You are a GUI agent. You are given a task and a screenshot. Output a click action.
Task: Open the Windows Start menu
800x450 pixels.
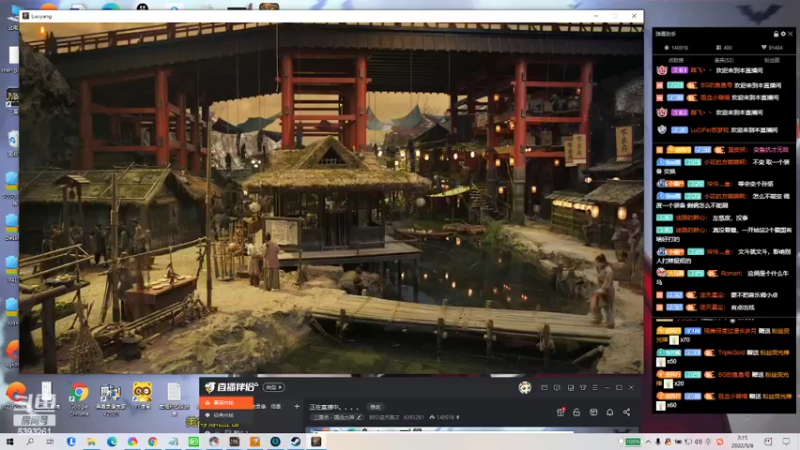coord(10,441)
